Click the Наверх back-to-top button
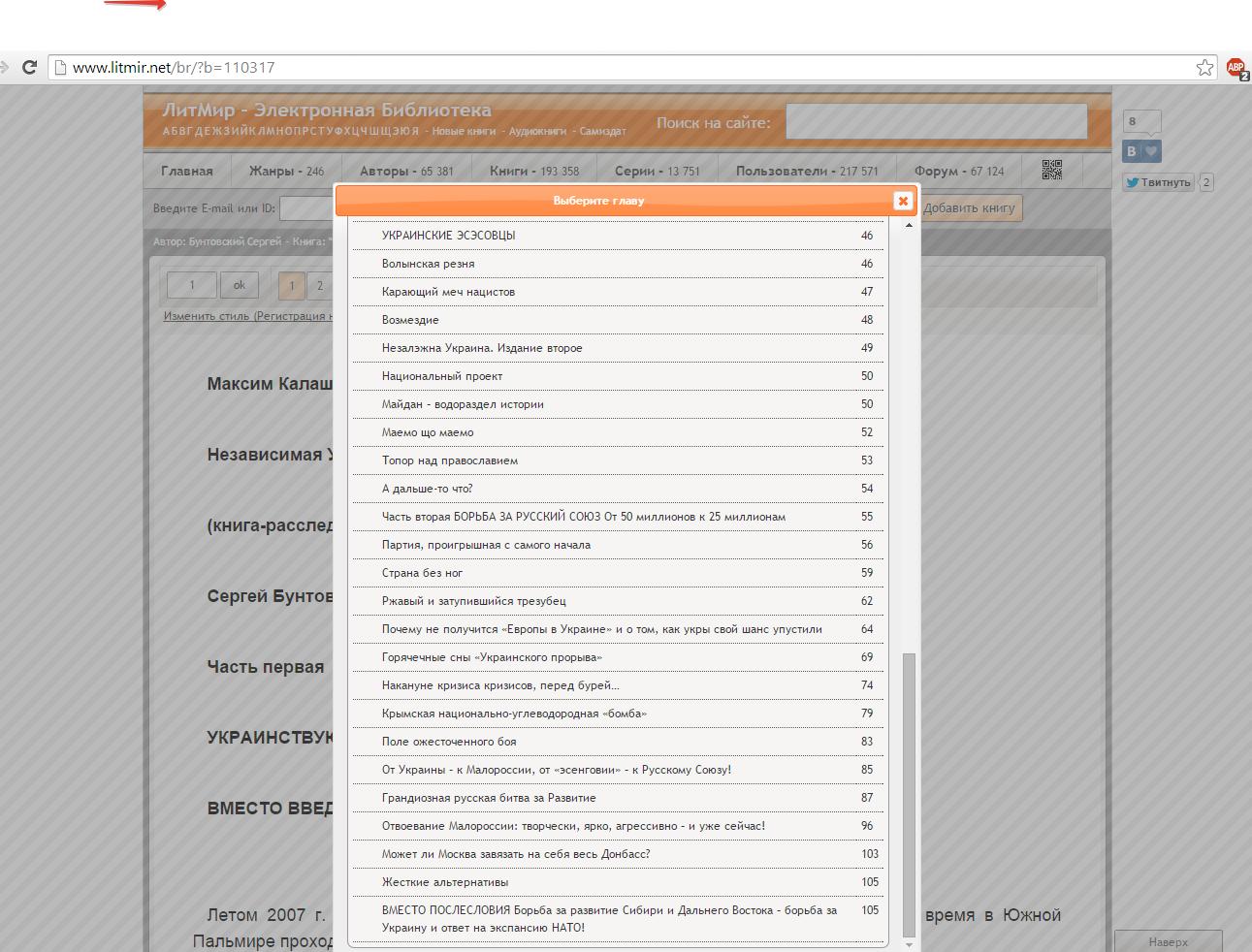The height and width of the screenshot is (952, 1252). pos(1168,941)
